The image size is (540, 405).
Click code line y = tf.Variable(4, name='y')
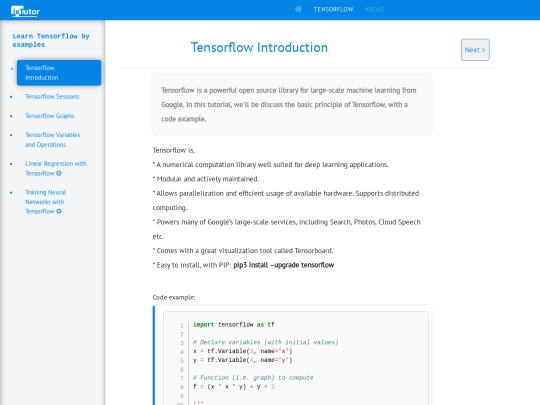coord(242,360)
